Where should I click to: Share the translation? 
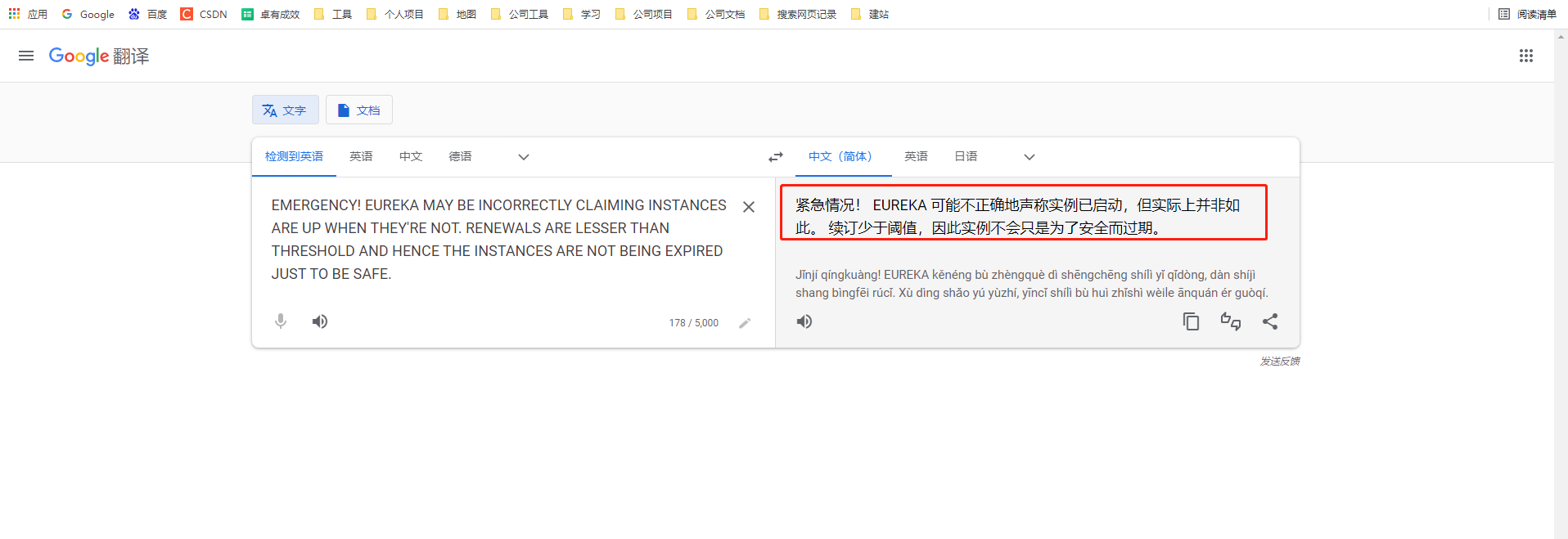click(x=1270, y=321)
